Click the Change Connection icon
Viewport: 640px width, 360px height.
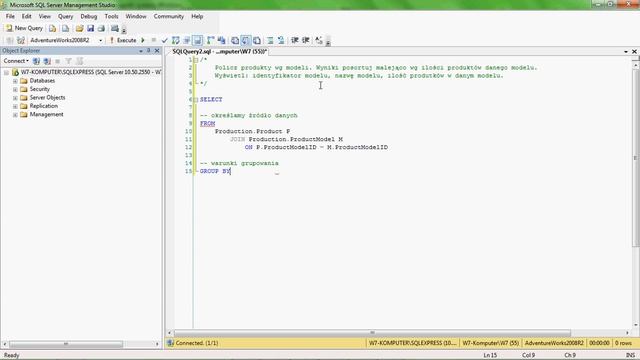click(x=21, y=40)
